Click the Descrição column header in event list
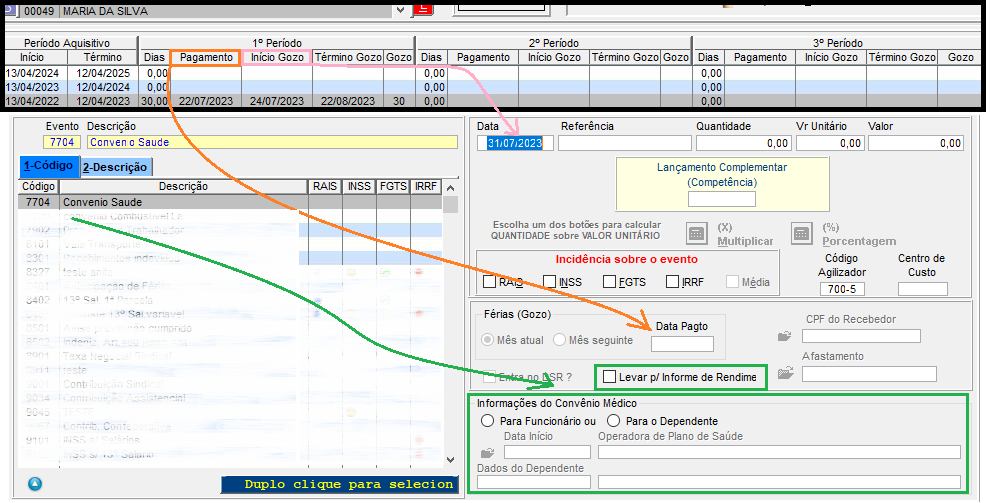990x503 pixels. point(183,187)
